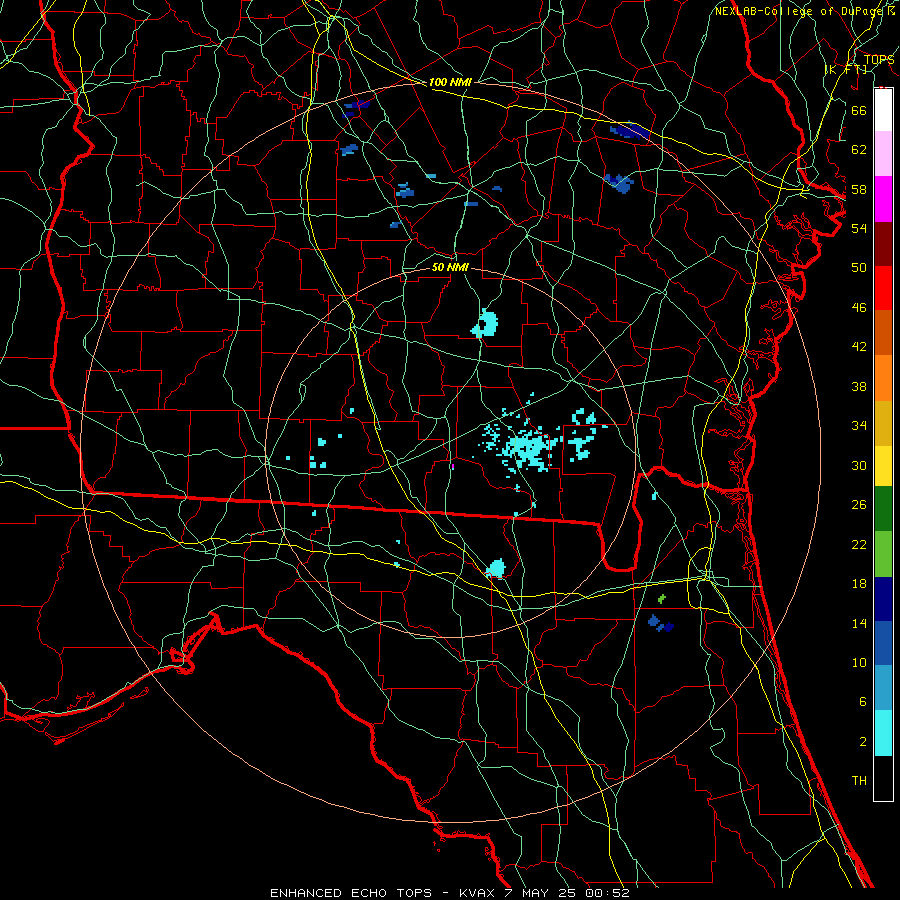Click the 100 NMI range ring label
This screenshot has height=900, width=900.
coord(450,82)
